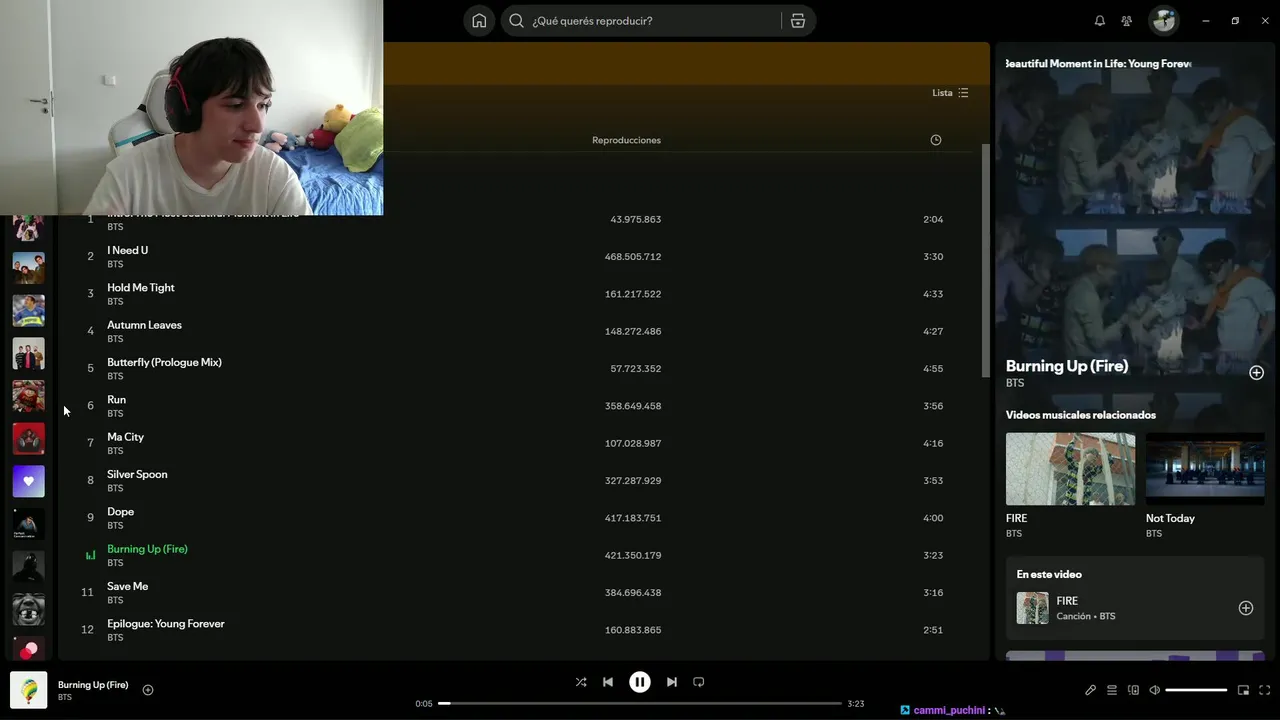Click the 421.350.179 play count
This screenshot has height=720, width=1280.
coord(633,555)
